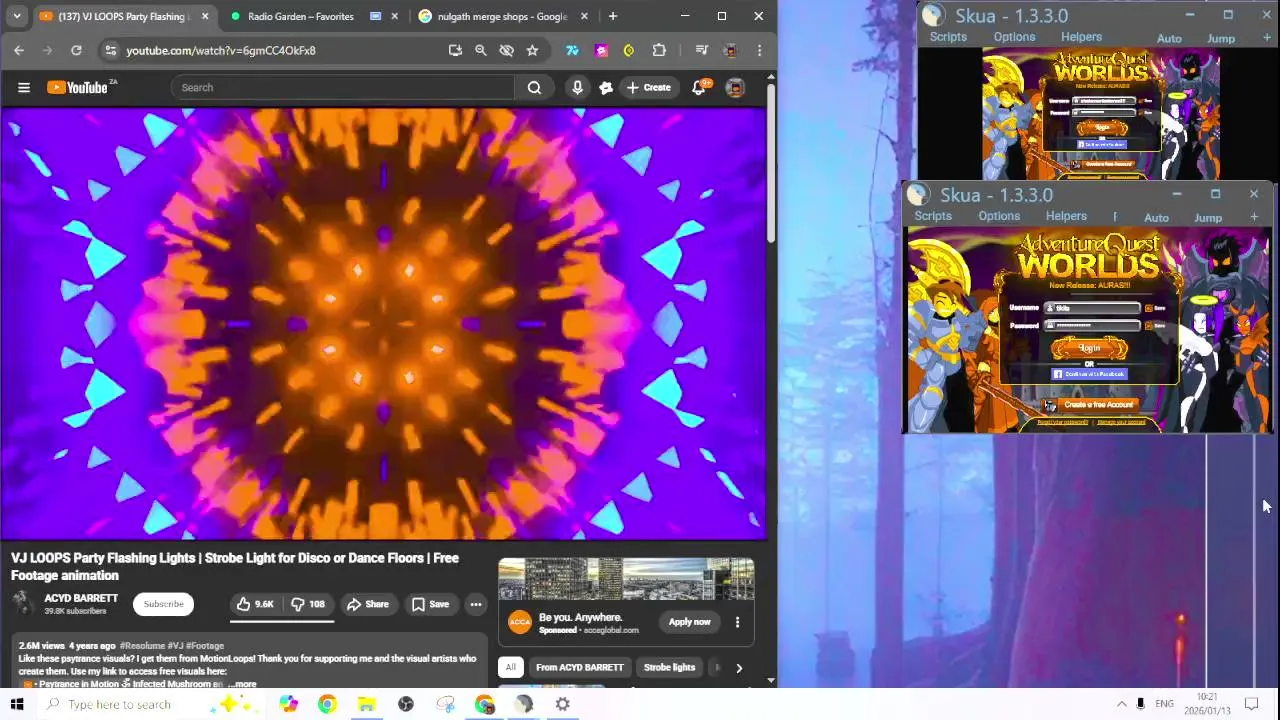Subscribe to ACYD BARRETT channel

(x=163, y=604)
